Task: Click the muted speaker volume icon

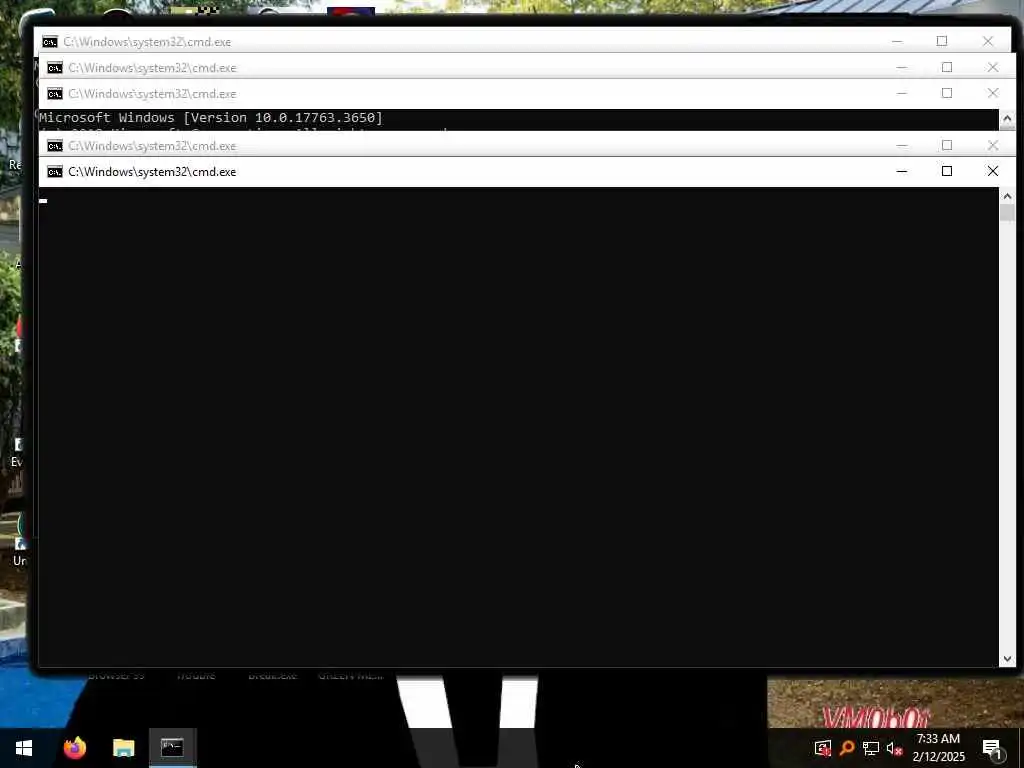Action: coord(894,748)
